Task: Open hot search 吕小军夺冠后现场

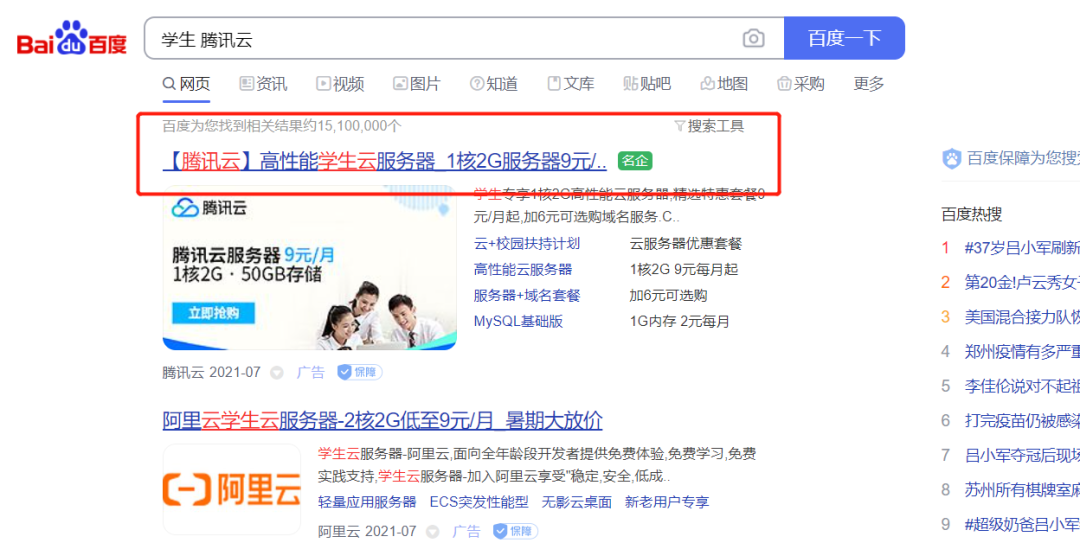Action: coord(1021,455)
